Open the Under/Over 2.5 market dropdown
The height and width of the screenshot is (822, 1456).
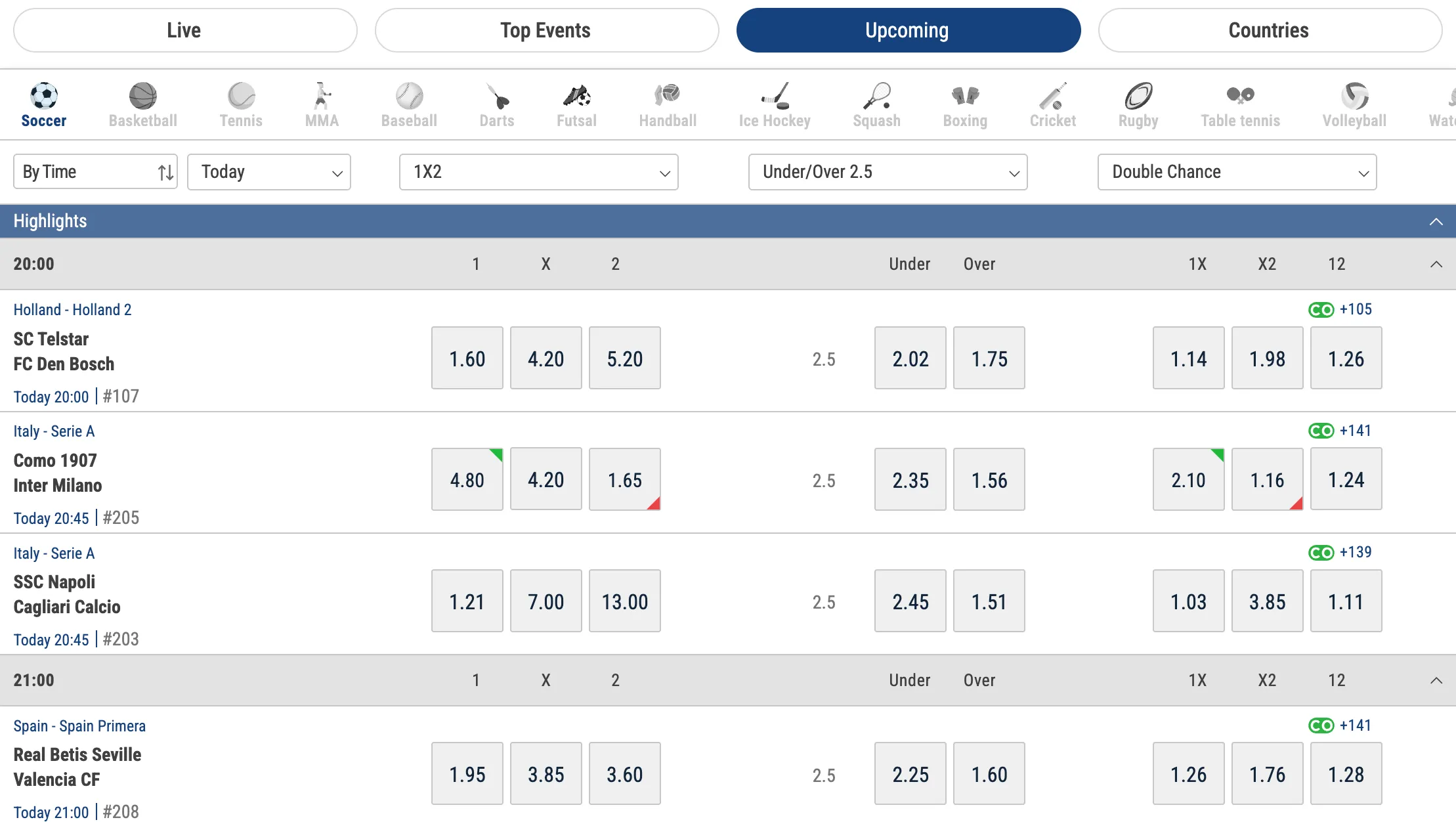click(x=888, y=171)
